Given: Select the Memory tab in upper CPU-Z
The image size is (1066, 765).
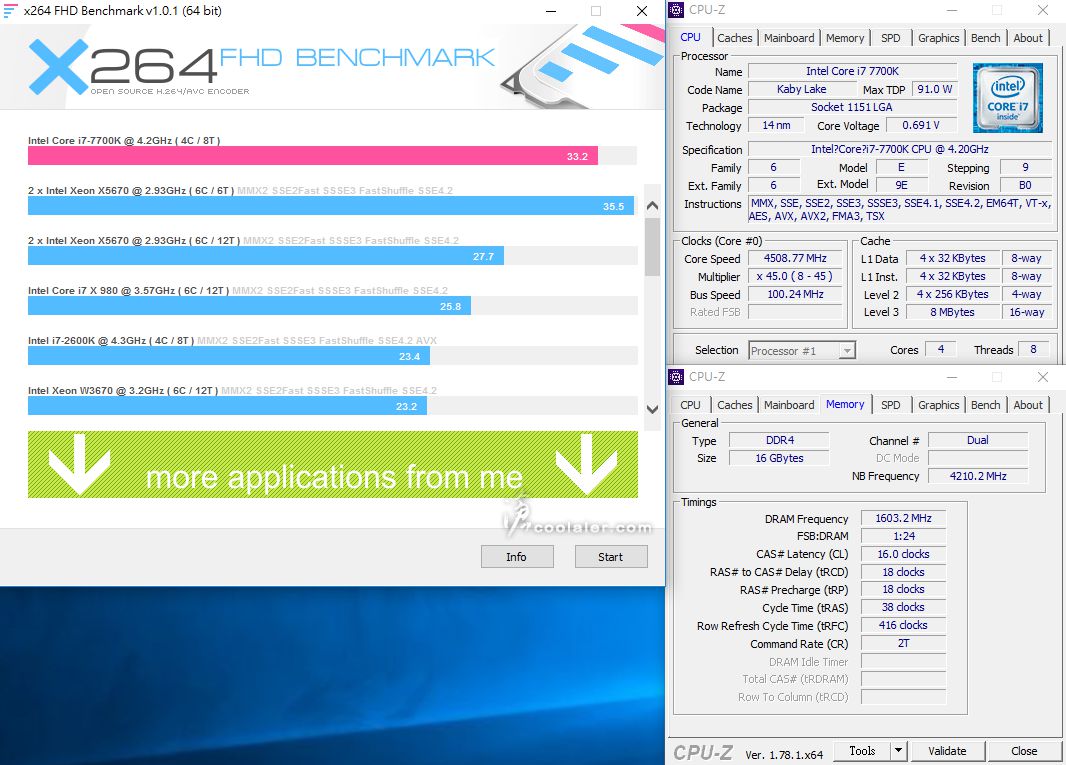Looking at the screenshot, I should point(844,38).
